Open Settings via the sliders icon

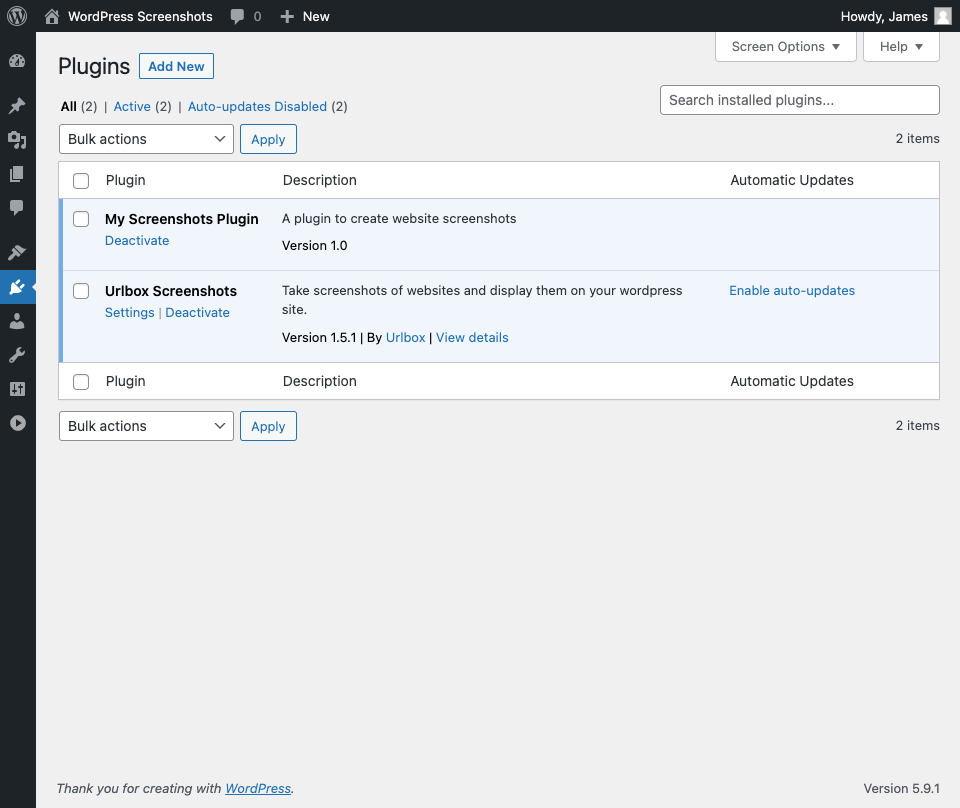coord(17,388)
